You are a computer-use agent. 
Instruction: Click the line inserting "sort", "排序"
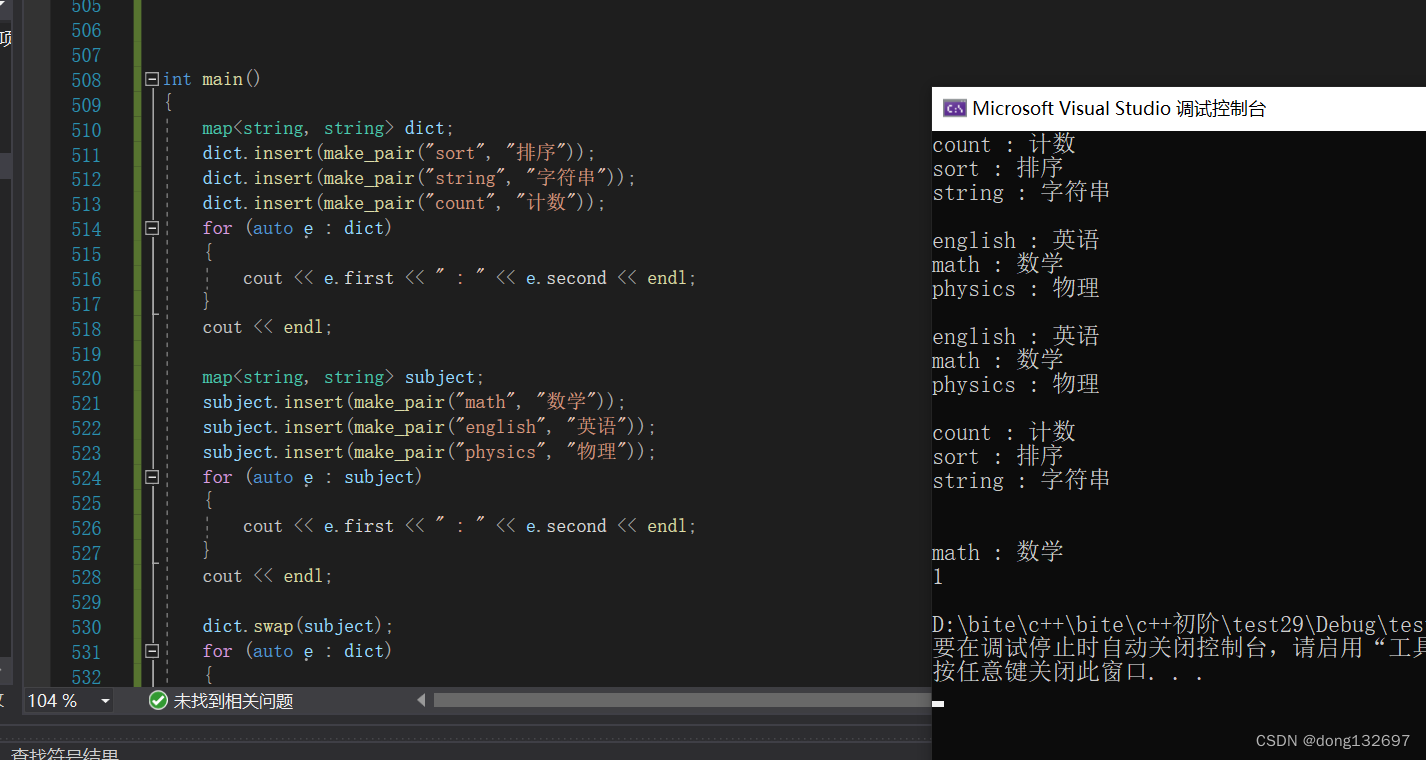399,154
